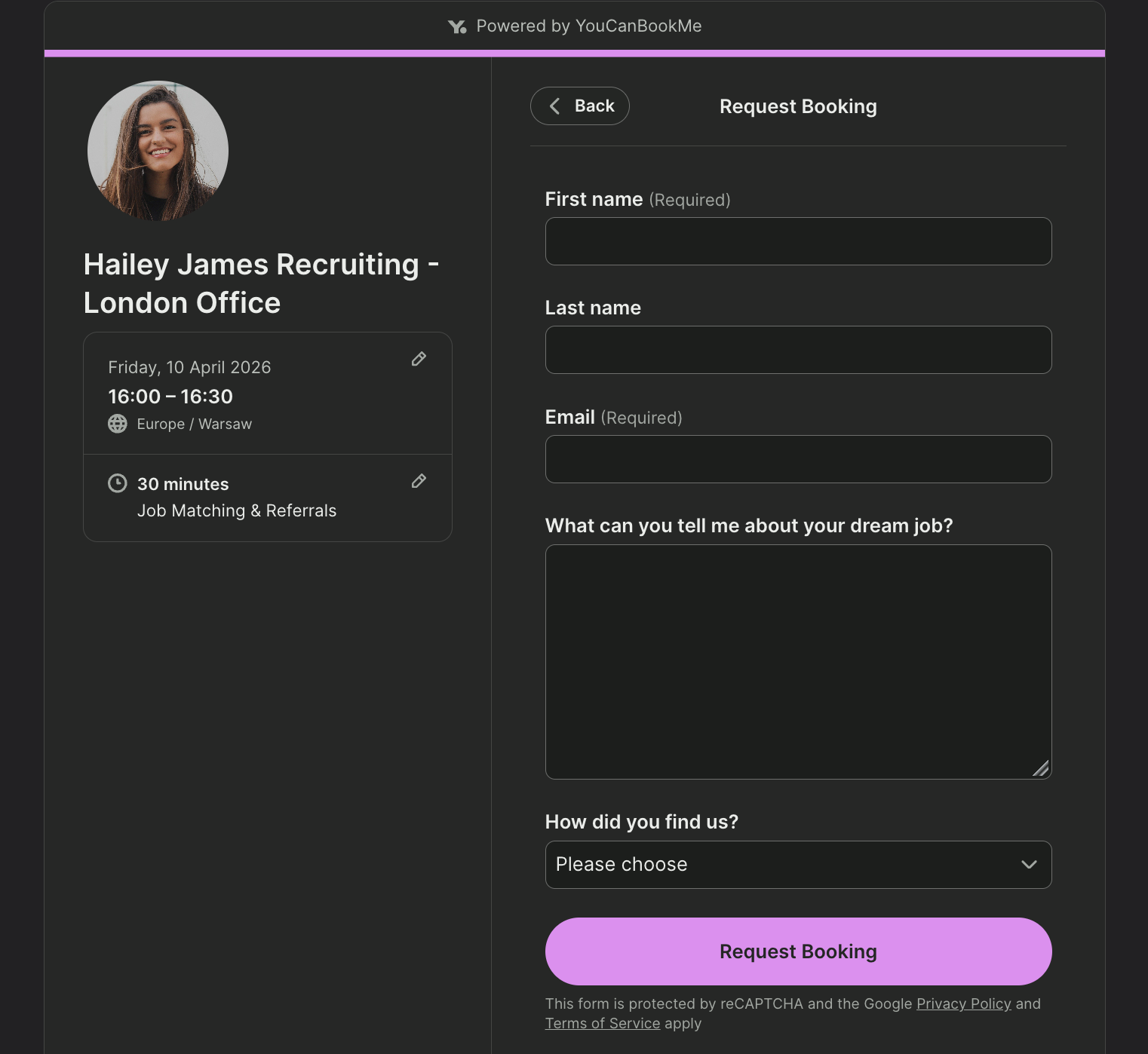Viewport: 1148px width, 1054px height.
Task: Click the globe icon beside Europe / Warsaw
Action: (118, 424)
